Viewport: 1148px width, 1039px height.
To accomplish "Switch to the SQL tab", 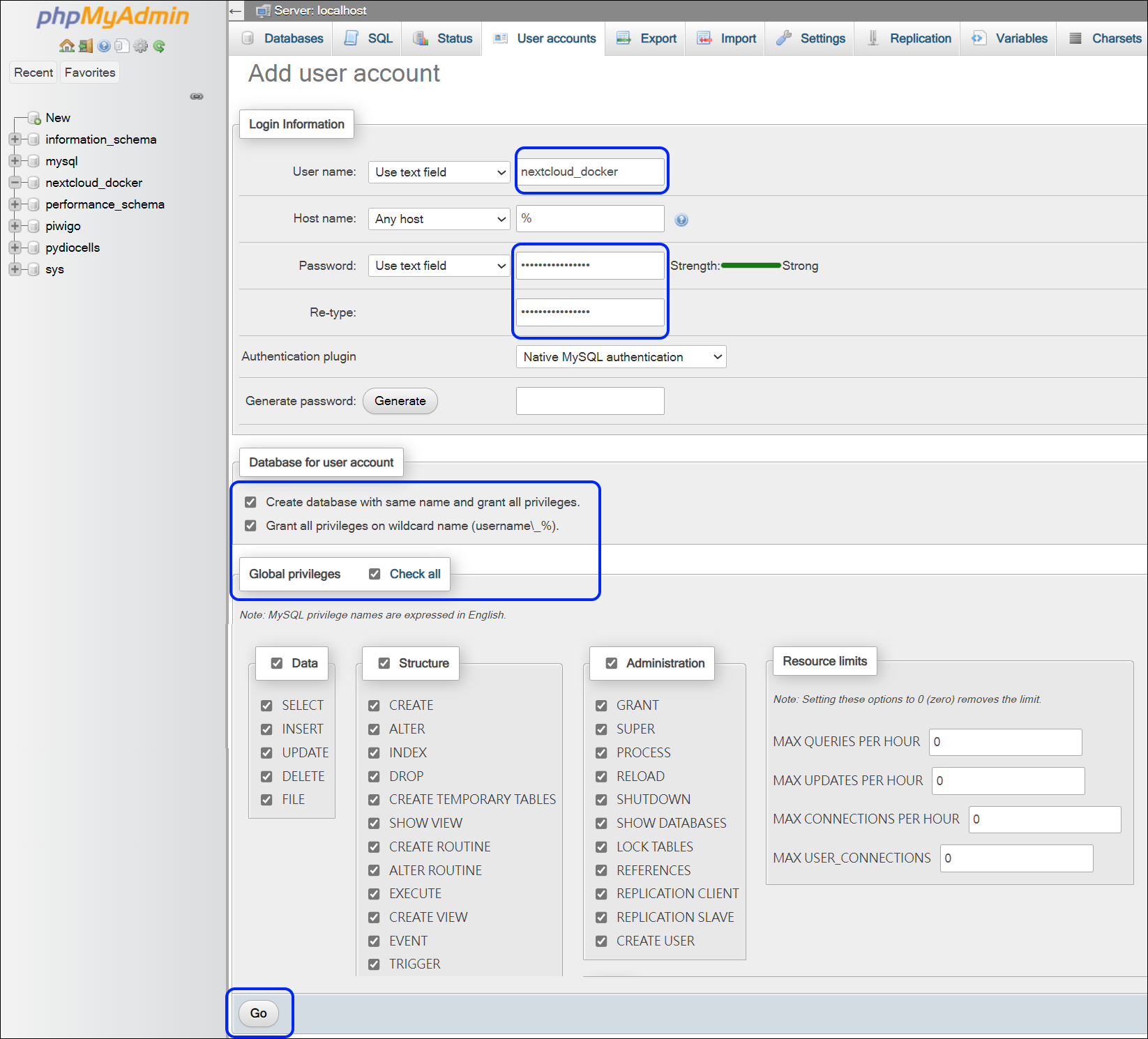I will coord(368,38).
